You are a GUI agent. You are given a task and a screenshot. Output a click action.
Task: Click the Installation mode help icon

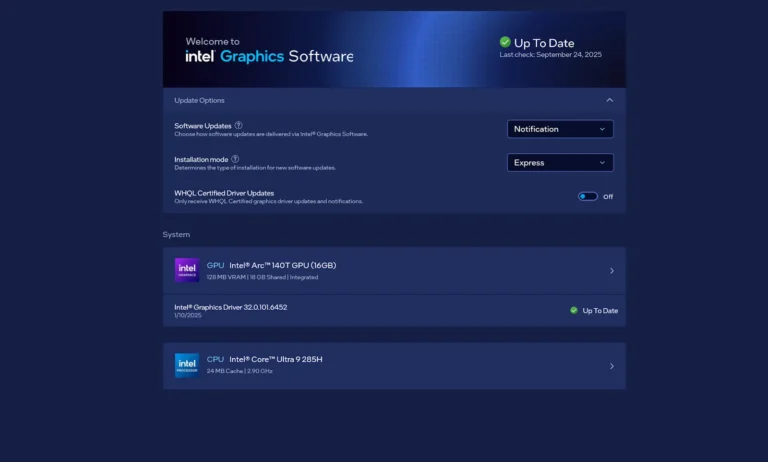[x=235, y=159]
